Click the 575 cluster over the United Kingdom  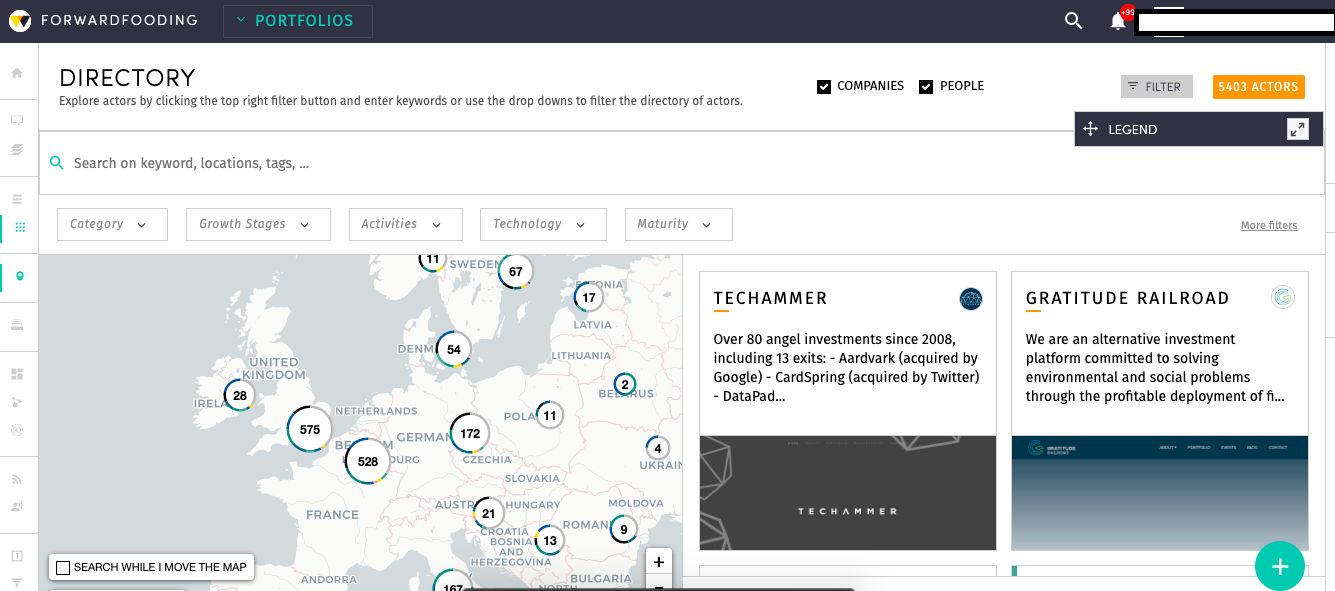[x=310, y=430]
